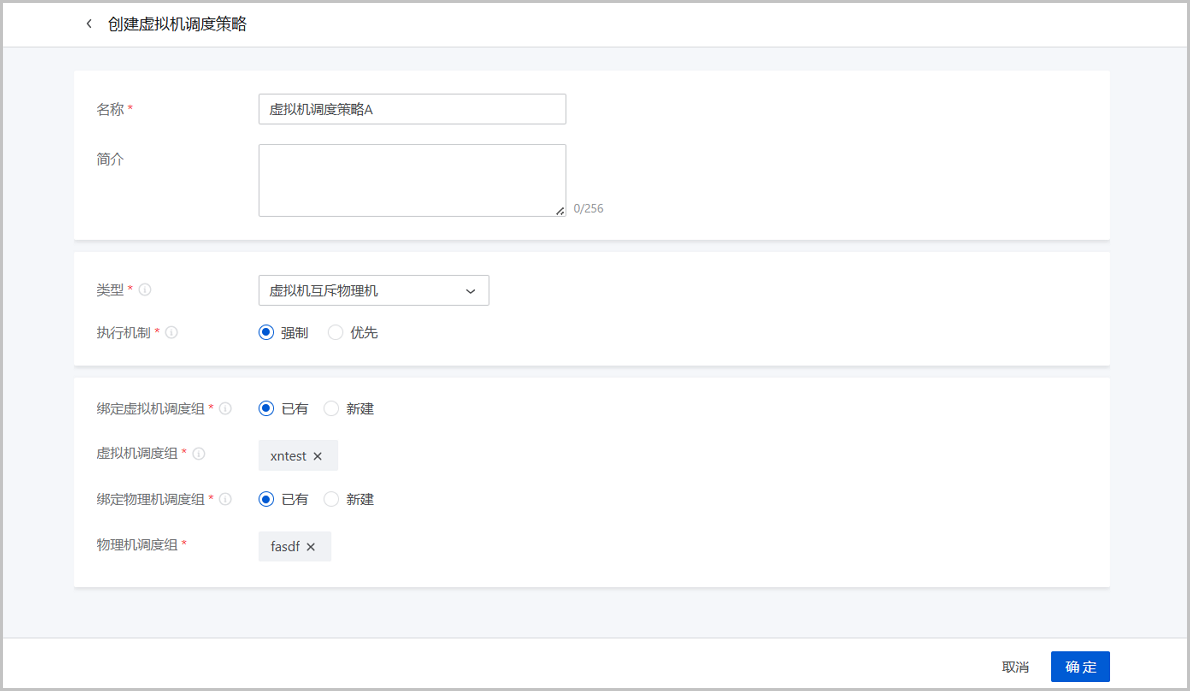This screenshot has width=1190, height=691.
Task: Click the xntest scheduling group tag
Action: [x=298, y=456]
